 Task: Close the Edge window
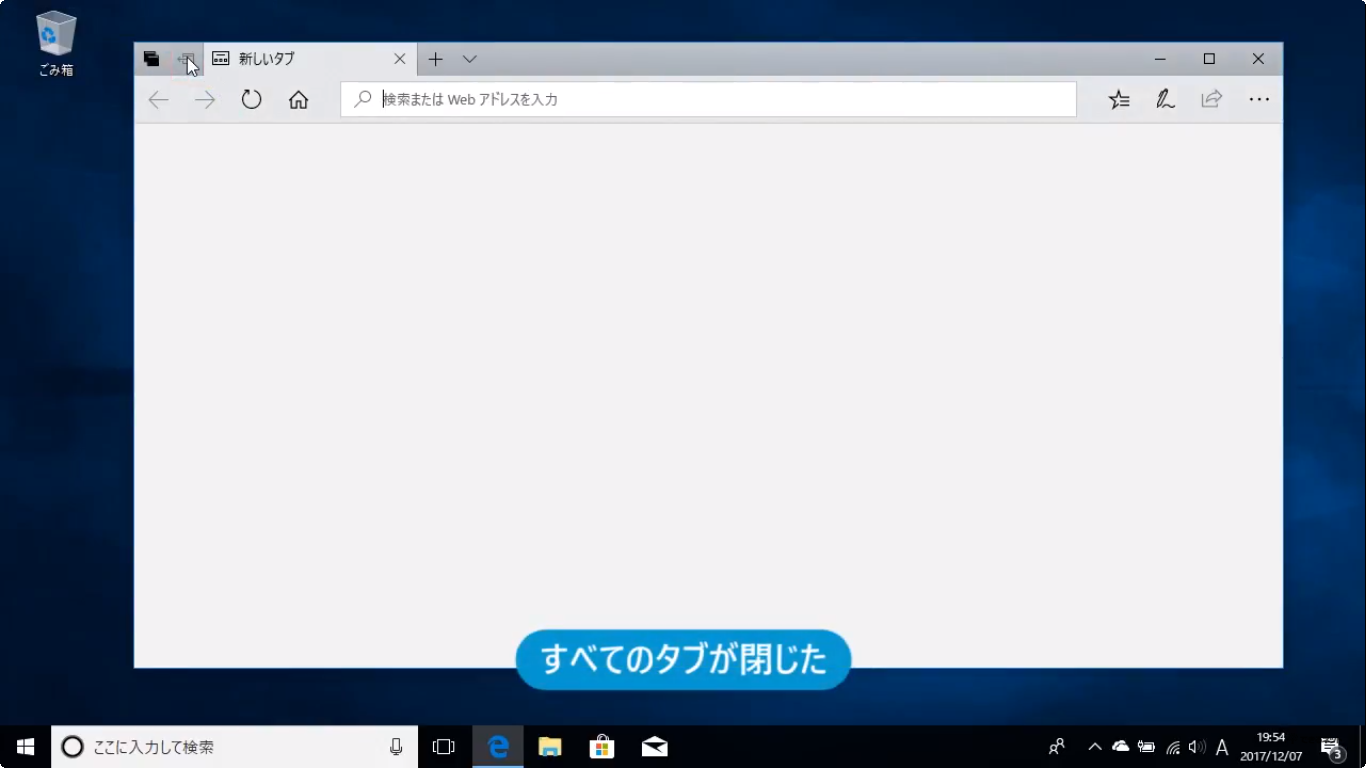(x=1258, y=59)
